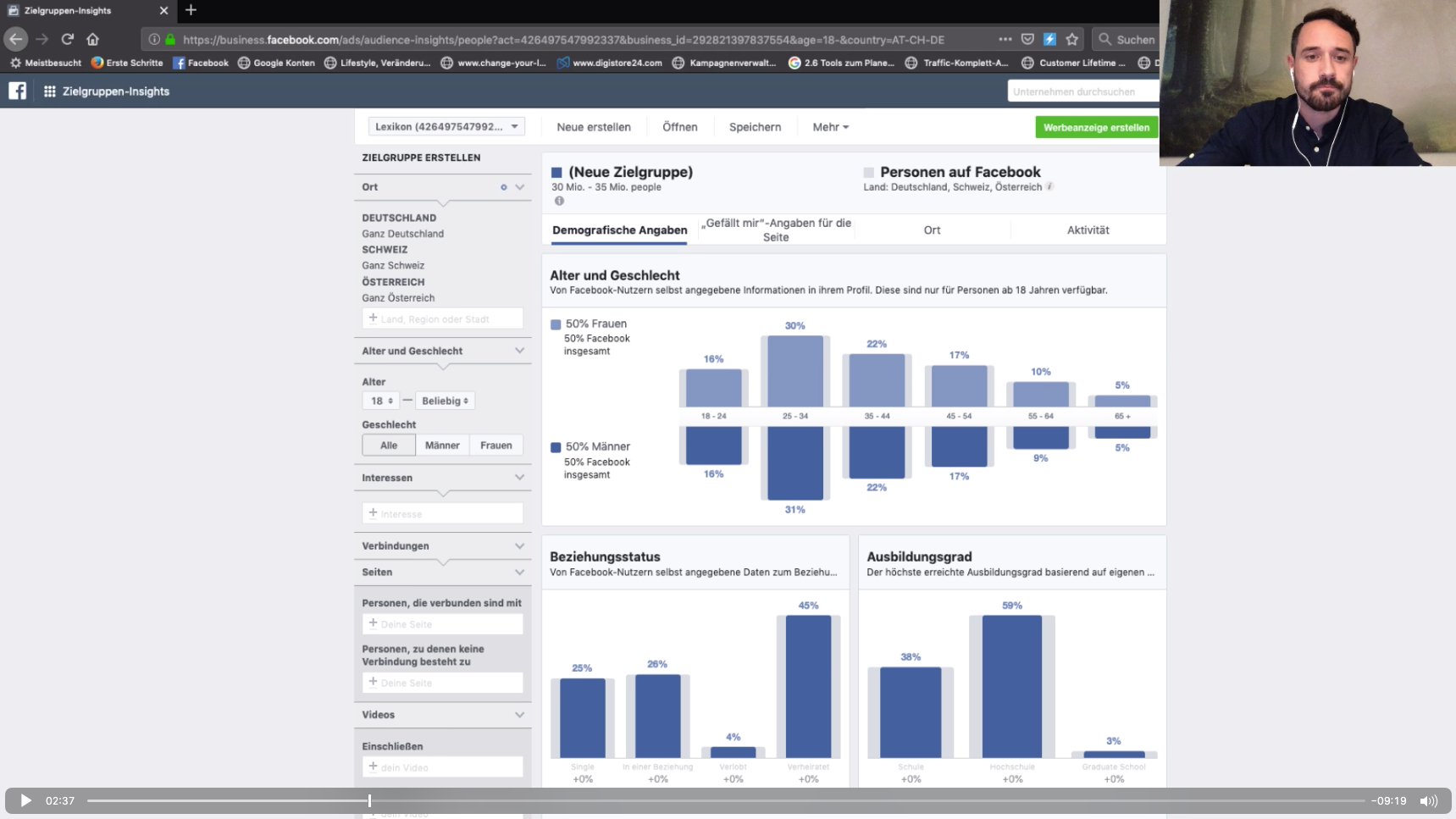Image resolution: width=1456 pixels, height=819 pixels.
Task: Click the Facebook logo icon
Action: coord(17,91)
